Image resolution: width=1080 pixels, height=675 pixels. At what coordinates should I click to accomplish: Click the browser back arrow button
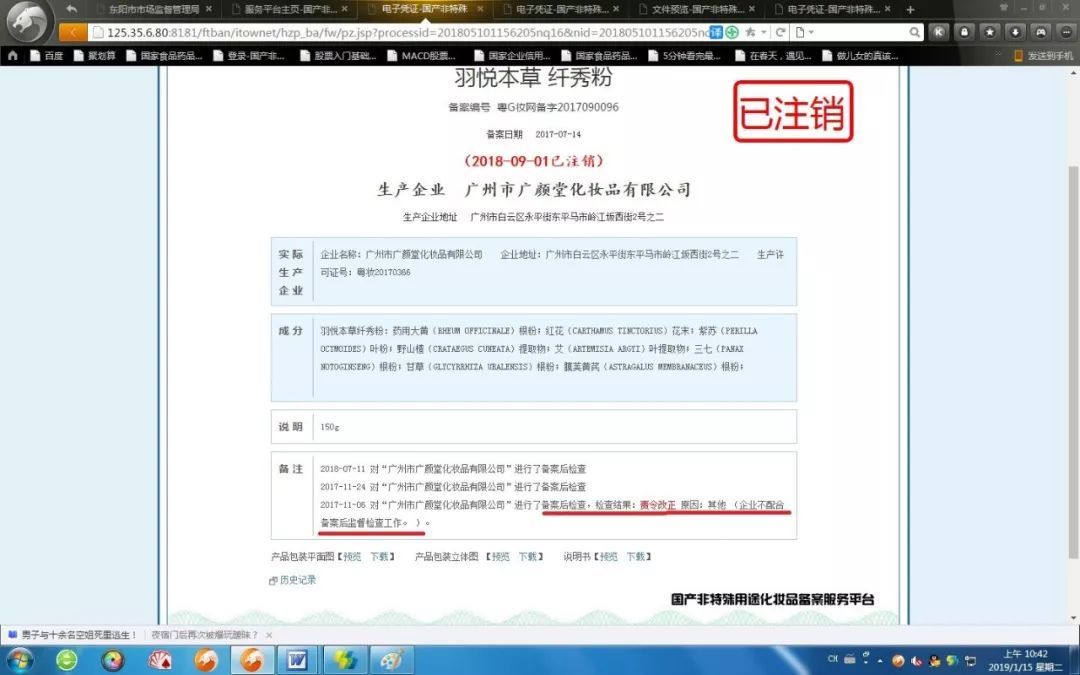73,32
